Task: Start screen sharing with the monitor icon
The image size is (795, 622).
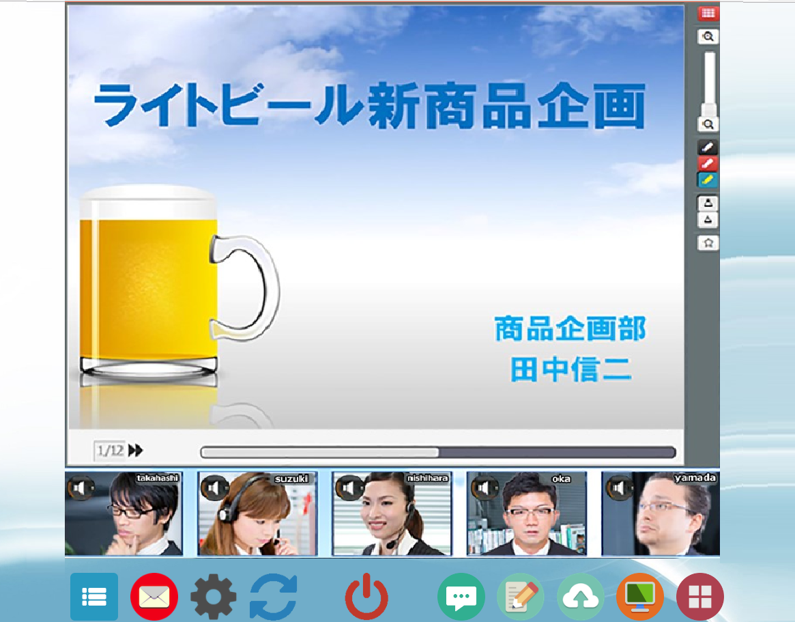Action: 640,597
